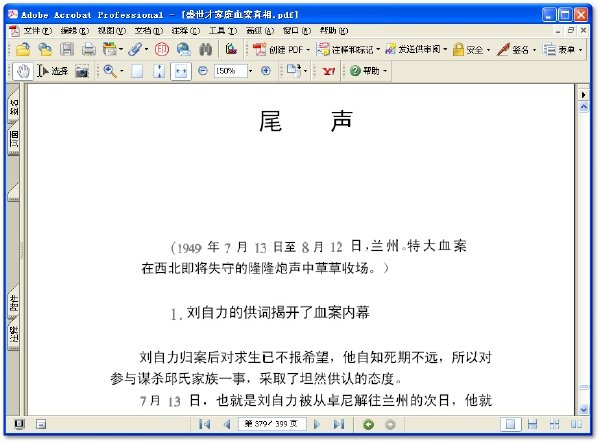
Task: Click the colorful eBook icon after the binoculars
Action: click(231, 49)
